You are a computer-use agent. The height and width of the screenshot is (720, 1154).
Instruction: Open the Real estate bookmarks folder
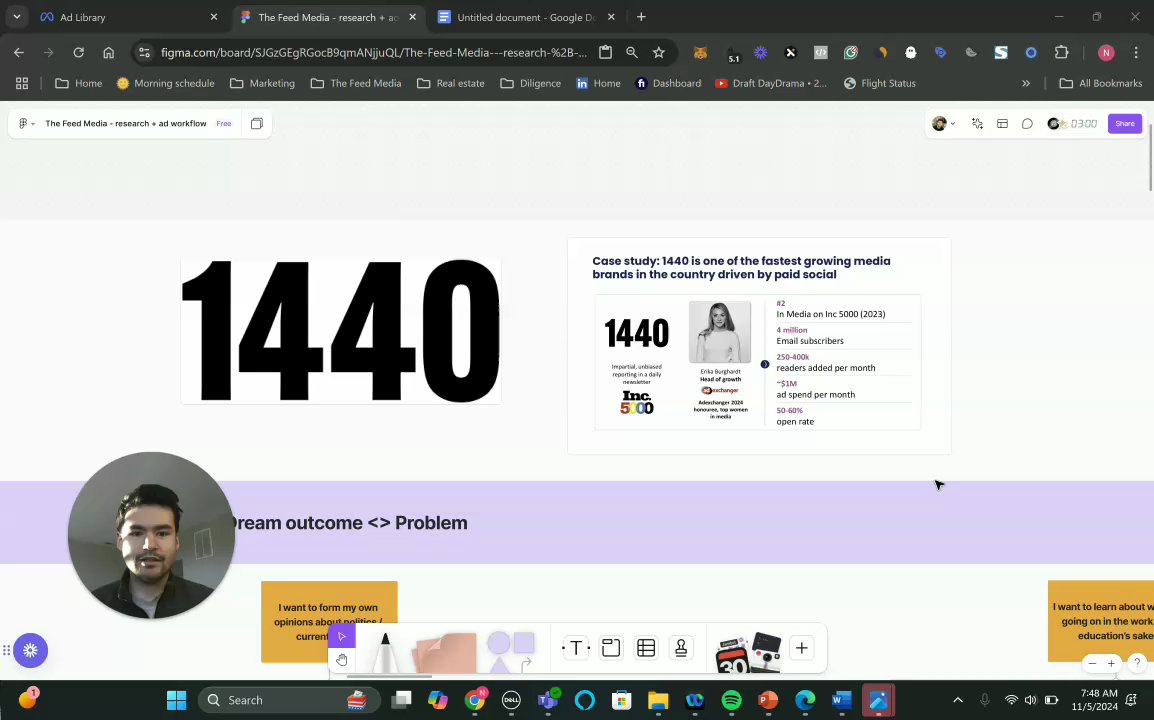450,83
